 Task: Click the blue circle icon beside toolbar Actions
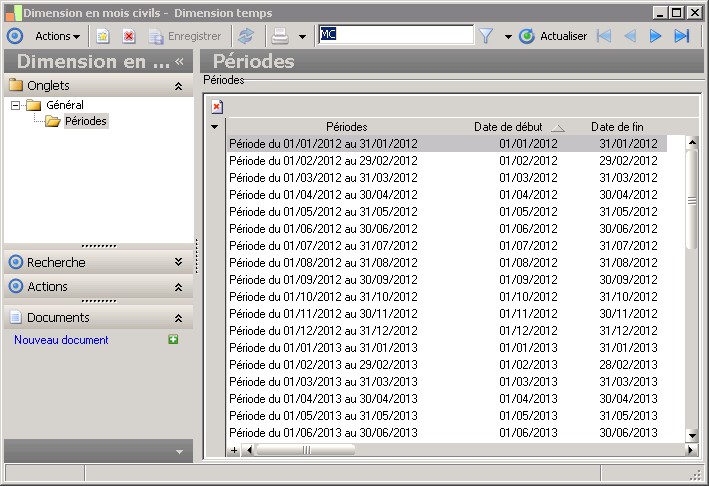15,36
